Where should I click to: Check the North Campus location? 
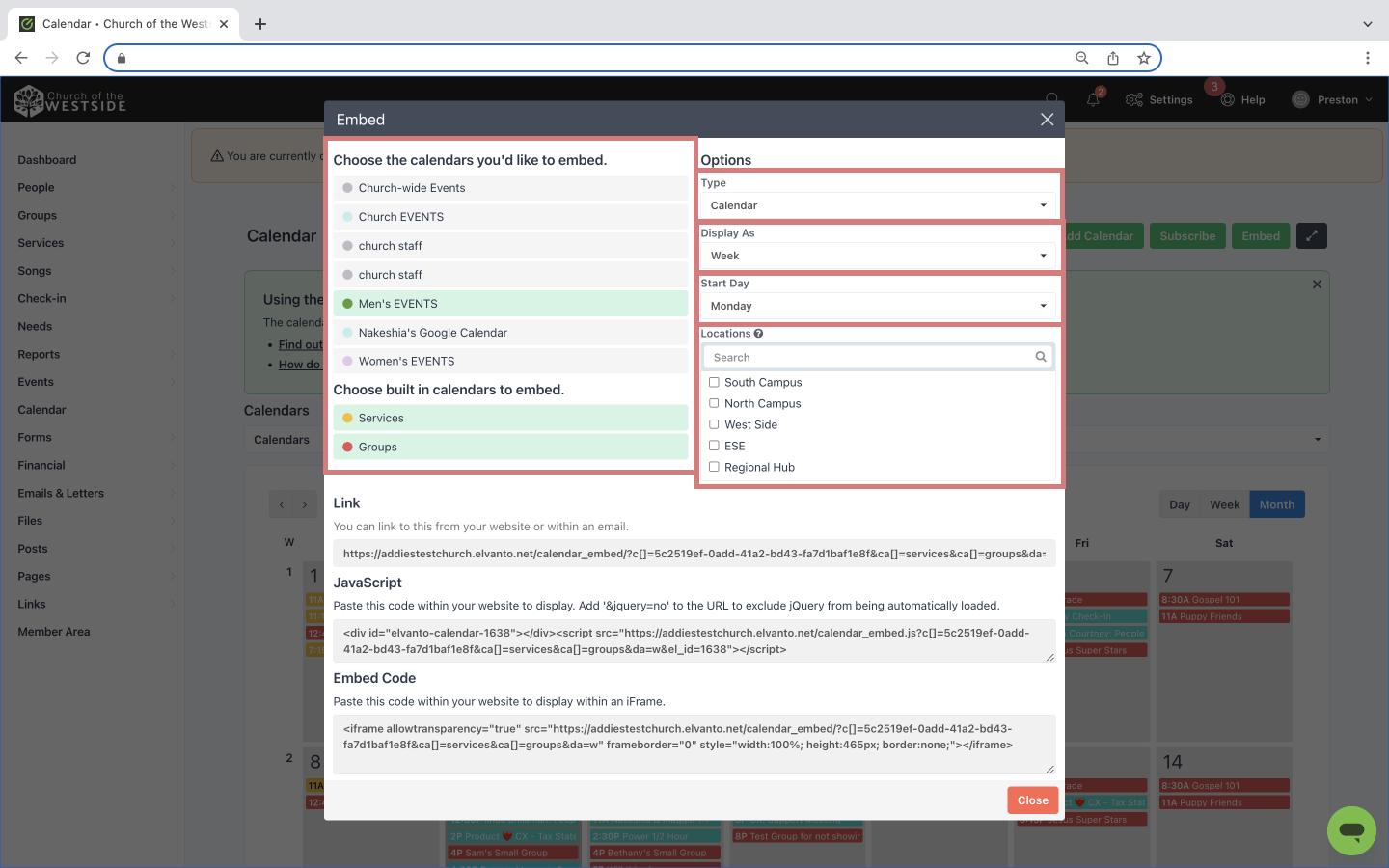[x=714, y=403]
